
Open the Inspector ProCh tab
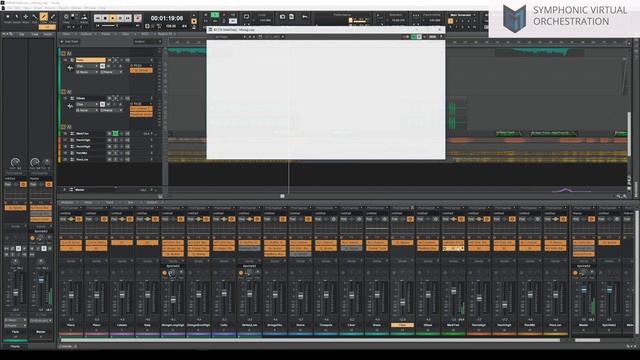point(48,34)
